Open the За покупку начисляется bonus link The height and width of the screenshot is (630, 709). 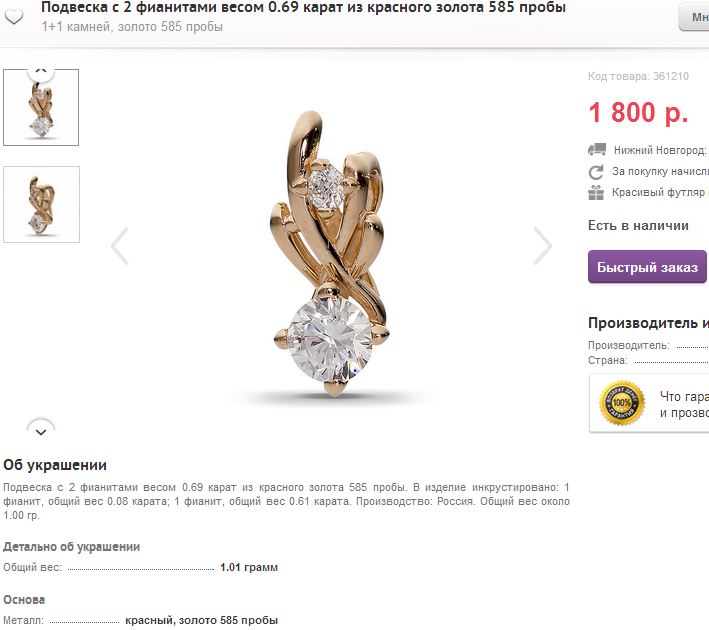click(660, 171)
